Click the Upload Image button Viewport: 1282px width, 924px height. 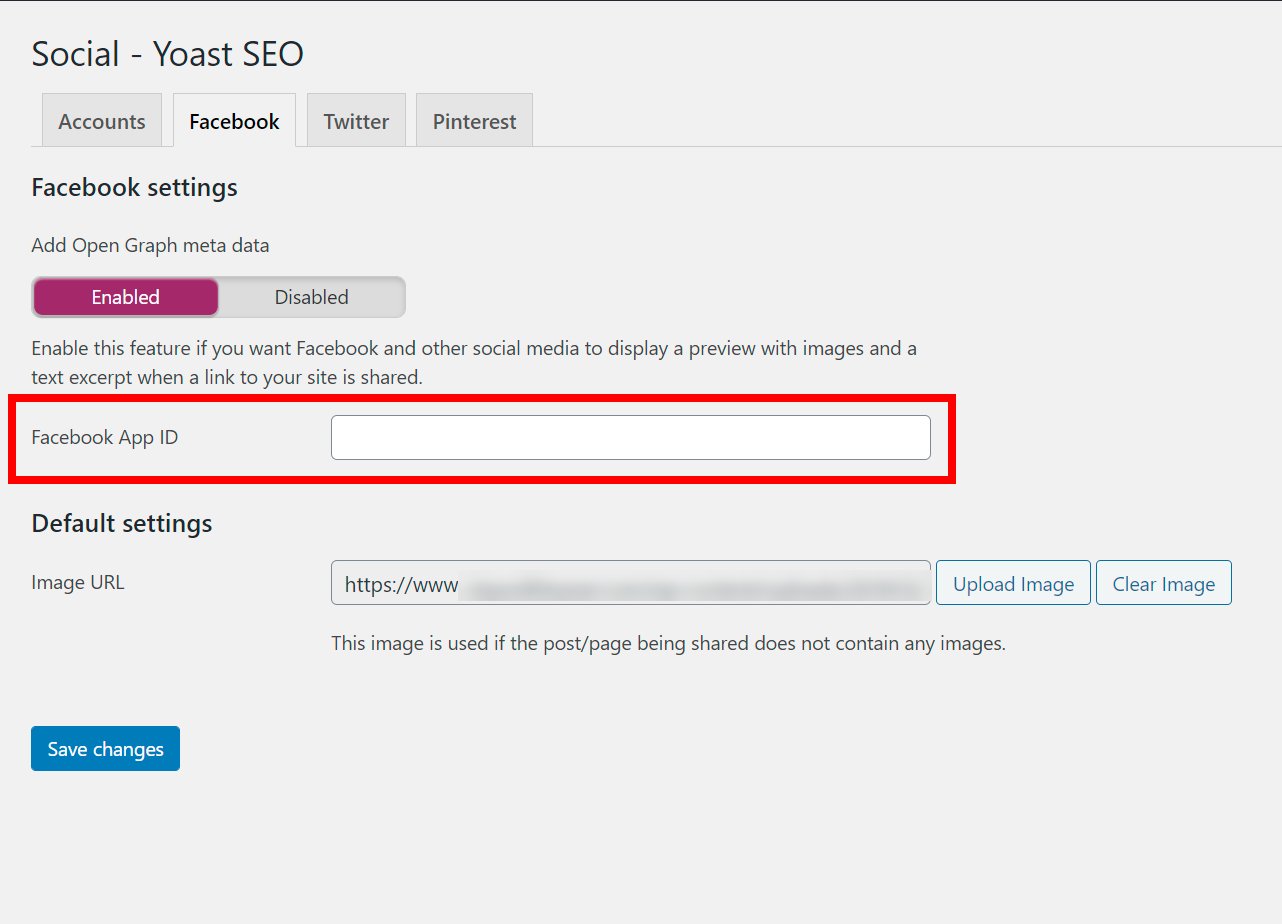pyautogui.click(x=1013, y=583)
